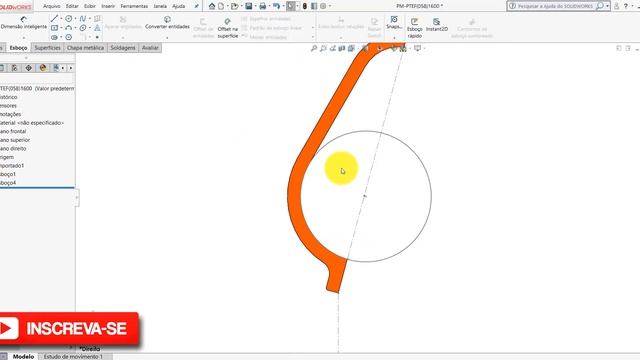Select the sketch Text tool

[97, 28]
